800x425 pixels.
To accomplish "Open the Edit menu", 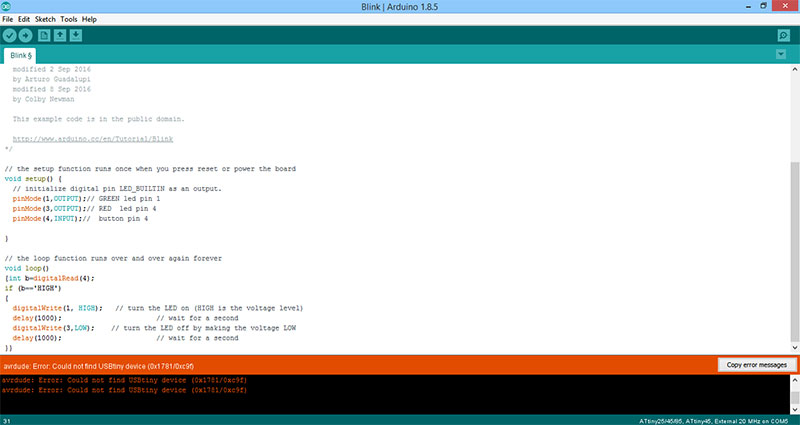I will coord(24,19).
